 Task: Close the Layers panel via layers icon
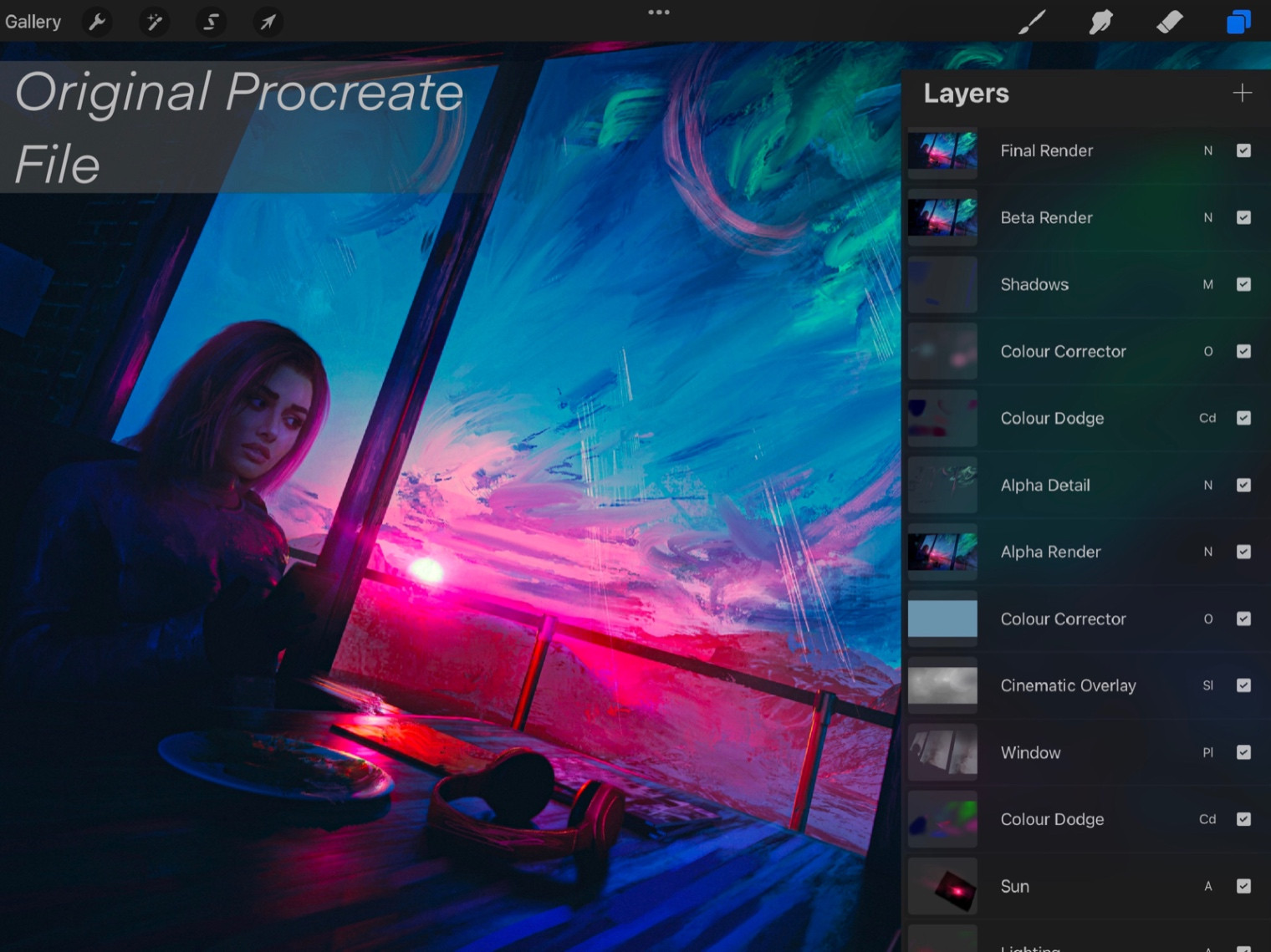point(1238,22)
